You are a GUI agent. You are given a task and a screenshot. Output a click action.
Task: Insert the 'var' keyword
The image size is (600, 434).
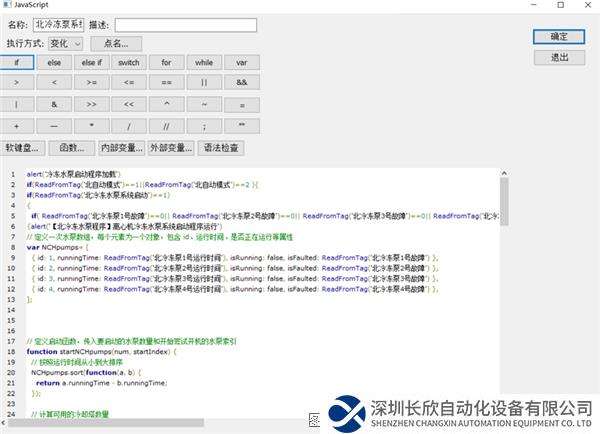click(x=241, y=62)
